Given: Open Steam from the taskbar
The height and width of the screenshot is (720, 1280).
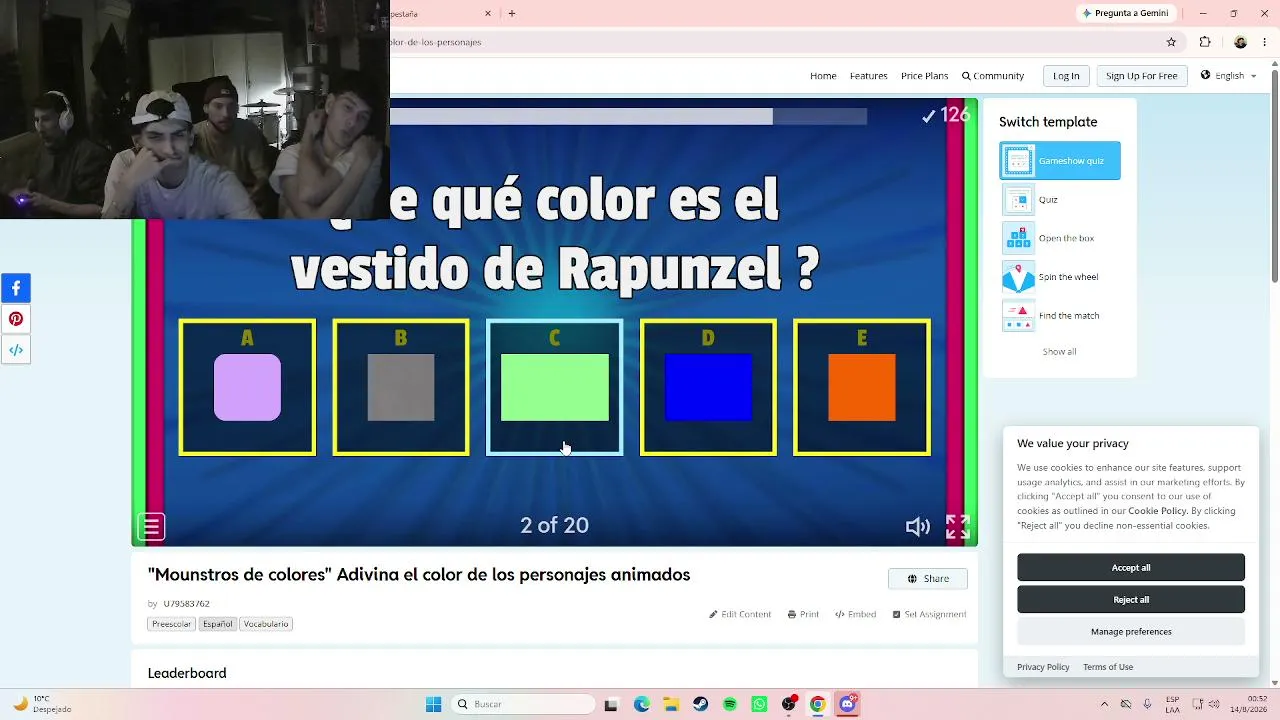Looking at the screenshot, I should click(x=700, y=704).
